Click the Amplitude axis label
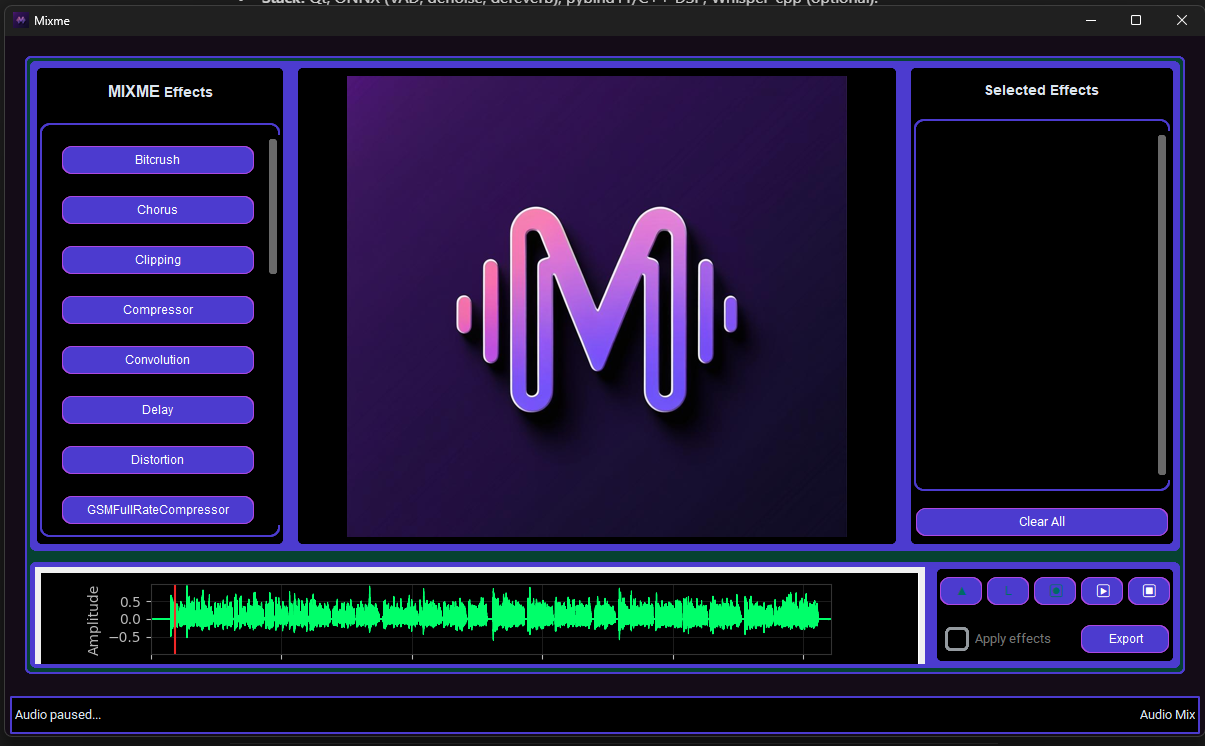The height and width of the screenshot is (746, 1205). point(94,620)
